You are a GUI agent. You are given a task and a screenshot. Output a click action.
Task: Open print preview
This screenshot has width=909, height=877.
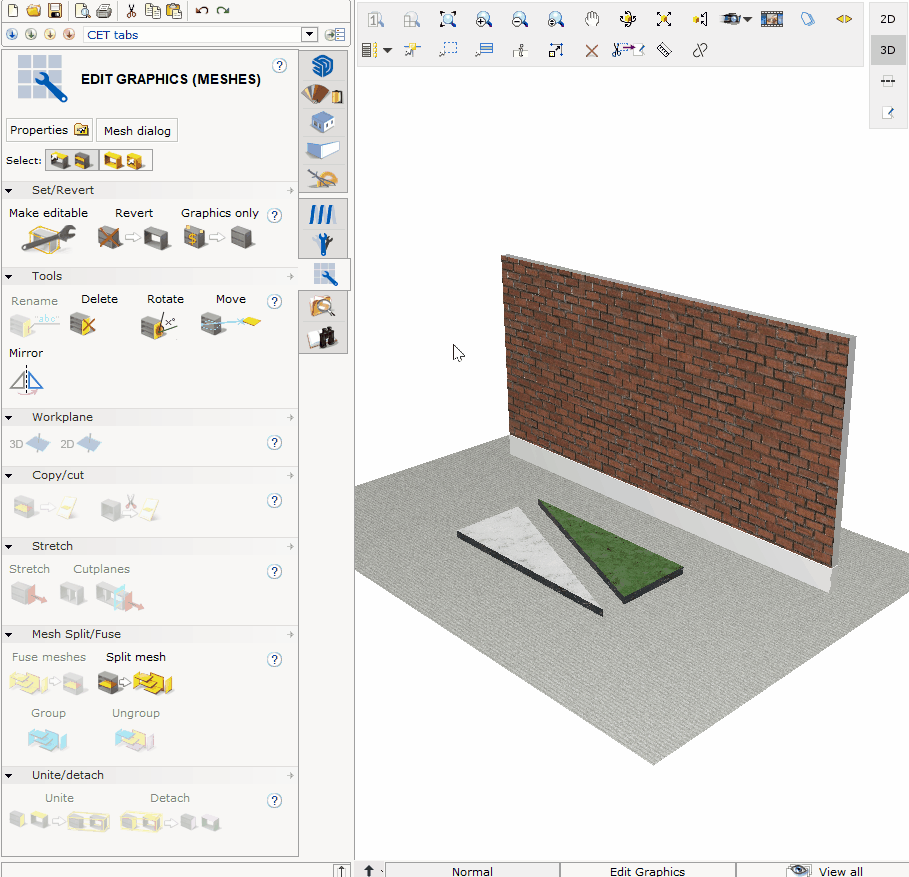(83, 10)
